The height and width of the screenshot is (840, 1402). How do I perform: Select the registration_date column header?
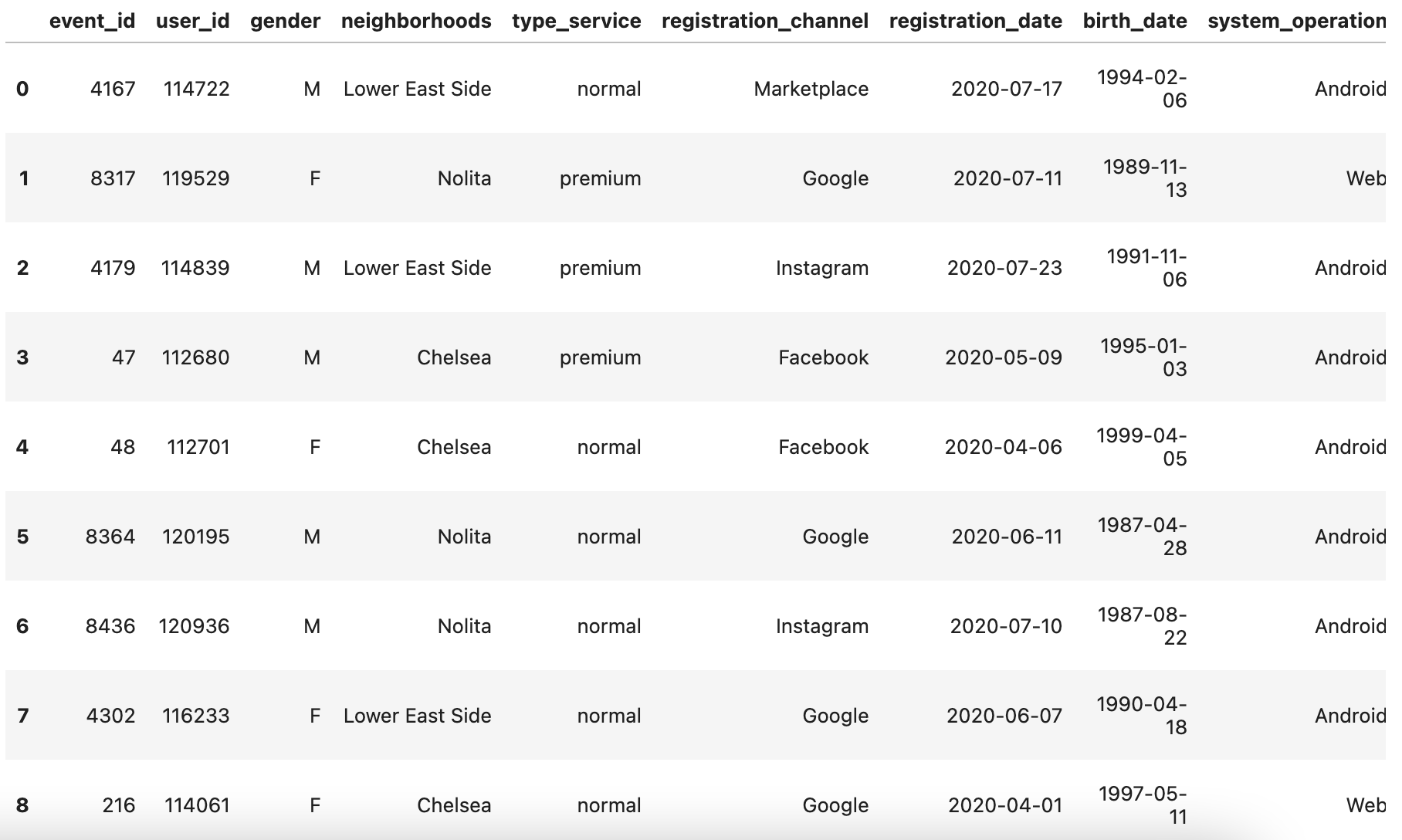coord(976,21)
